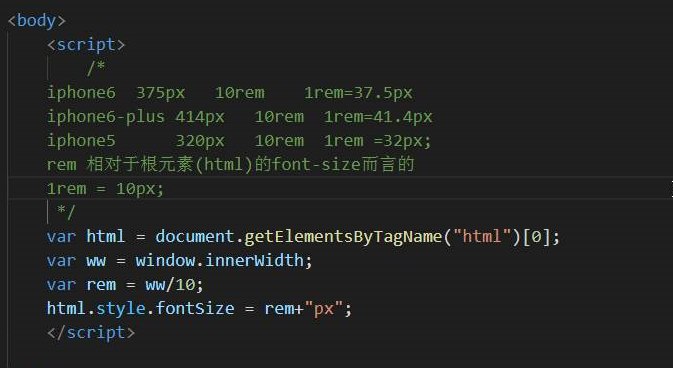Click the ww variable declaration
673x368 pixels.
click(179, 261)
